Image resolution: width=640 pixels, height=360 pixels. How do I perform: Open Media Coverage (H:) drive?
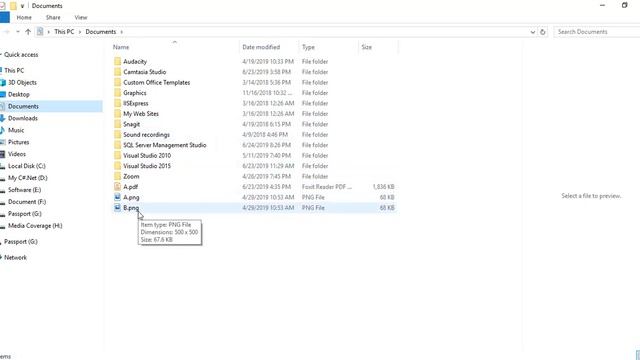35,226
